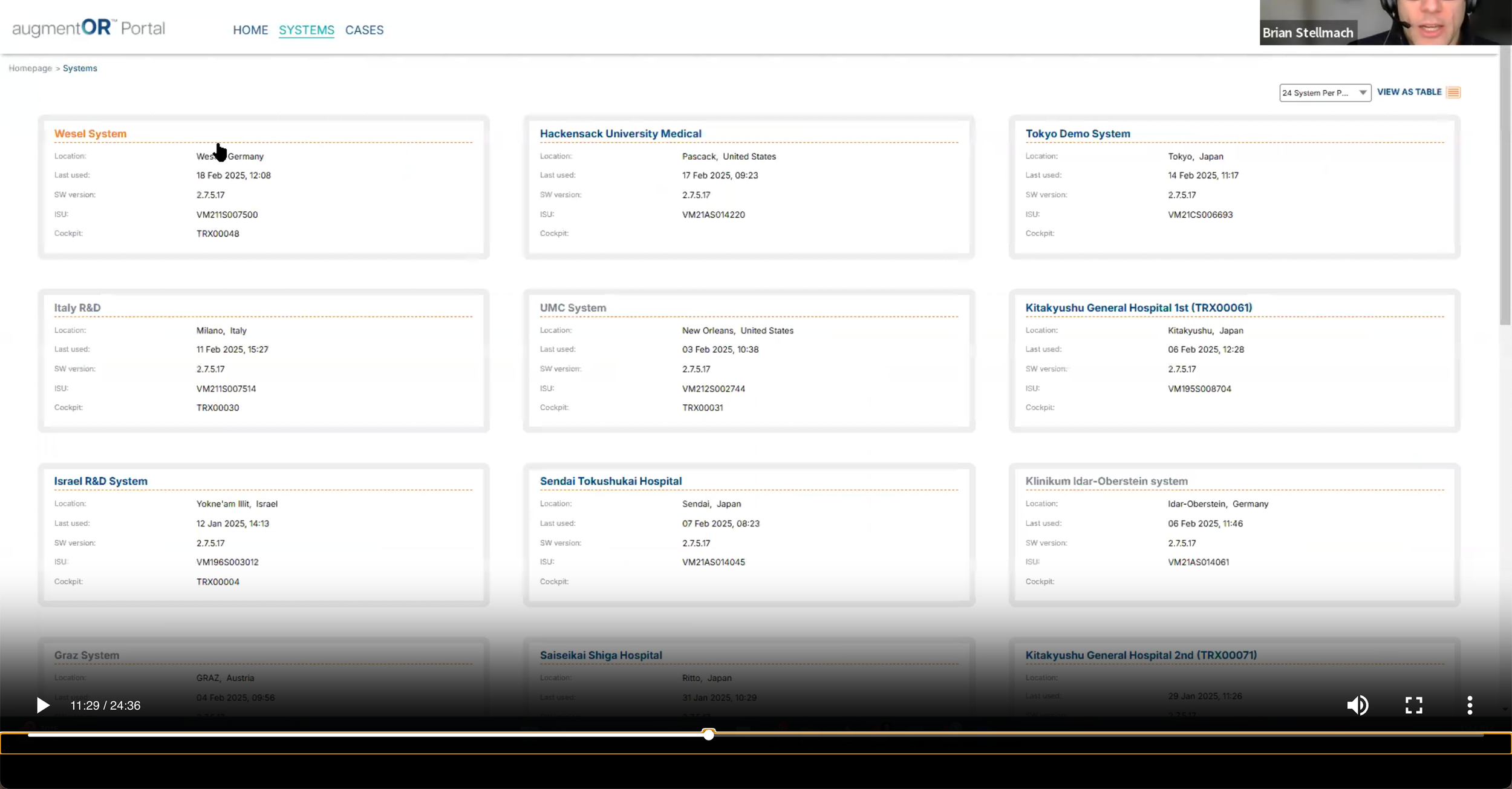Open Sendai Tokushukai Hospital system
Image resolution: width=1512 pixels, height=789 pixels.
point(610,481)
